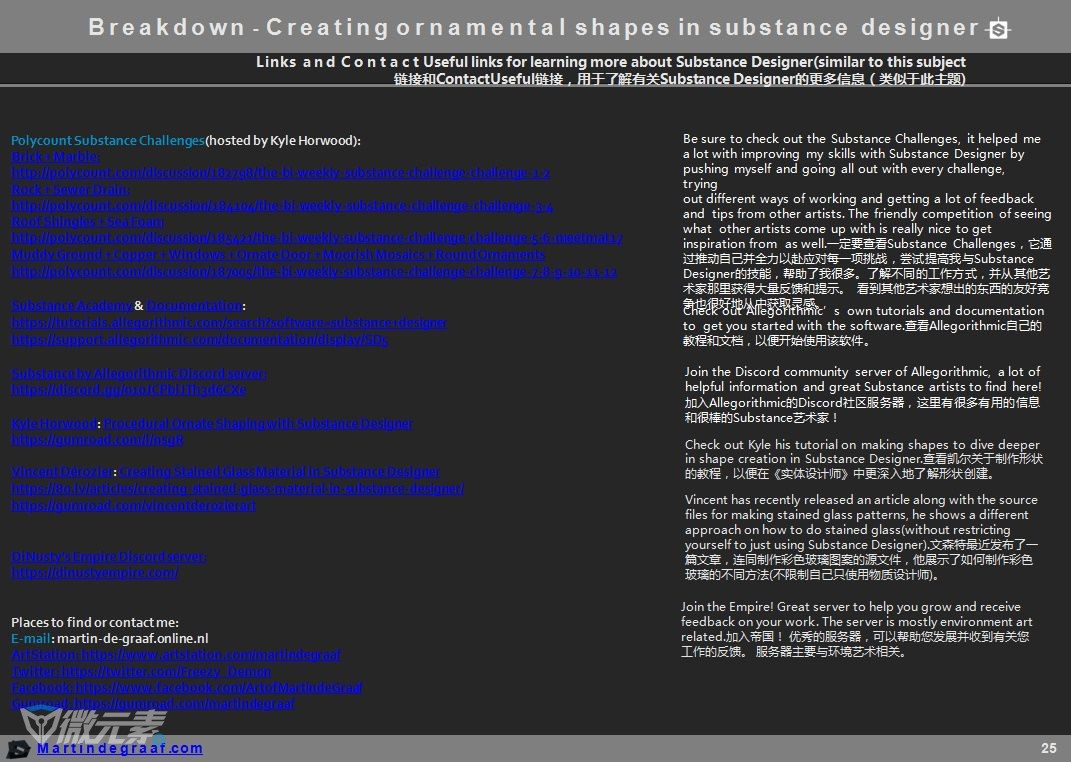Open the Kyle Horwood name link
Viewport: 1071px width, 762px height.
tap(54, 423)
